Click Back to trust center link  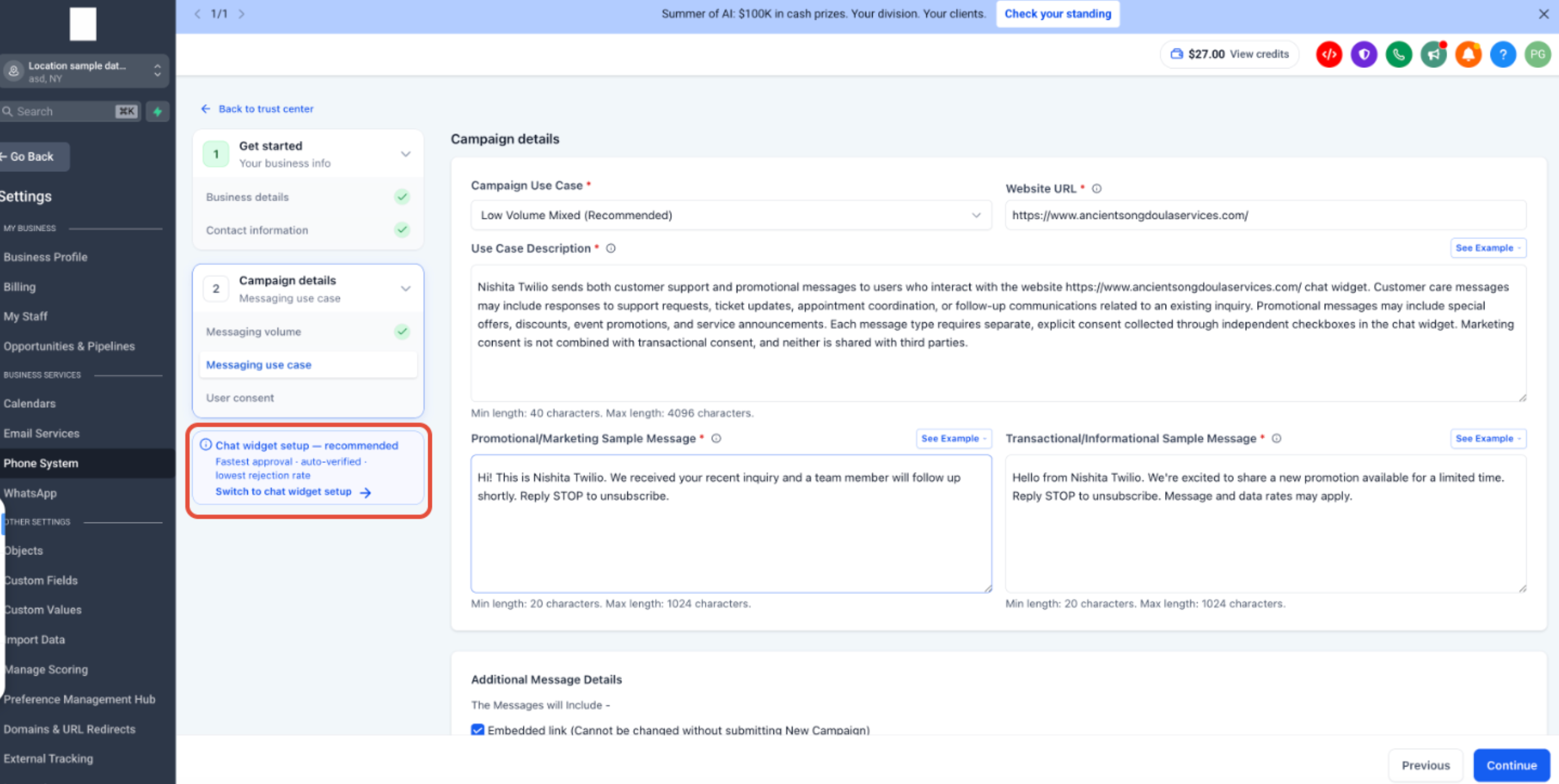click(x=257, y=109)
